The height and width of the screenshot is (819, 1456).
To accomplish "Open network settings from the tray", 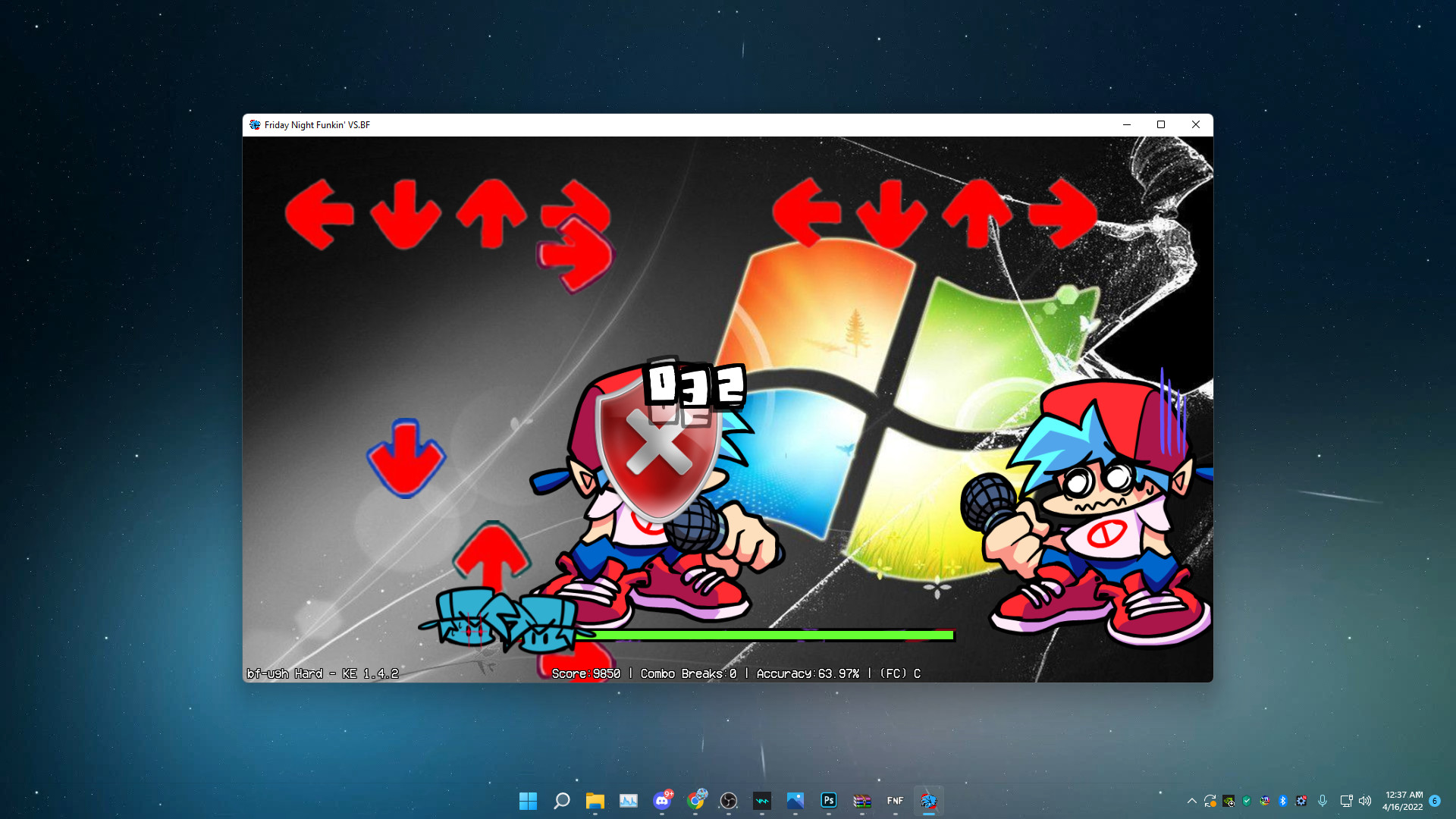I will pyautogui.click(x=1346, y=801).
